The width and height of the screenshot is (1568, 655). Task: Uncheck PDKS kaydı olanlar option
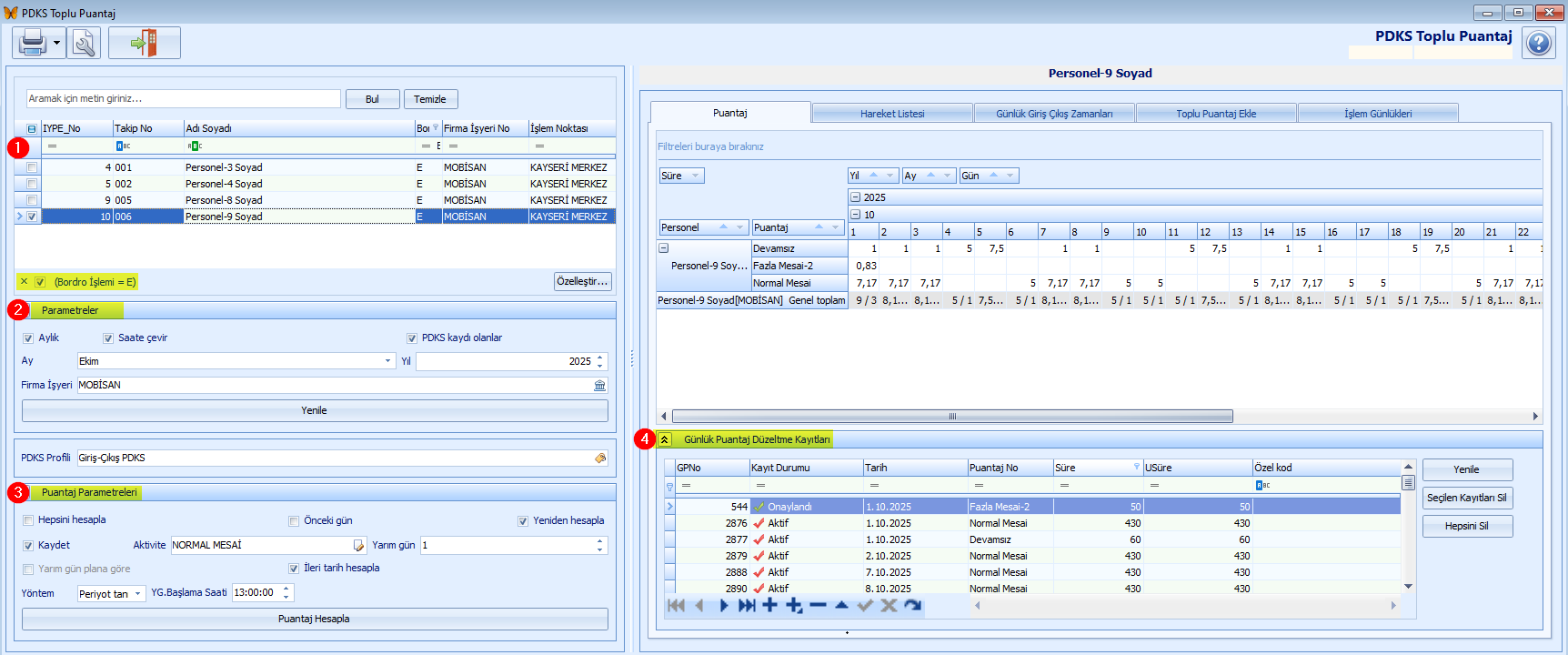(x=412, y=338)
